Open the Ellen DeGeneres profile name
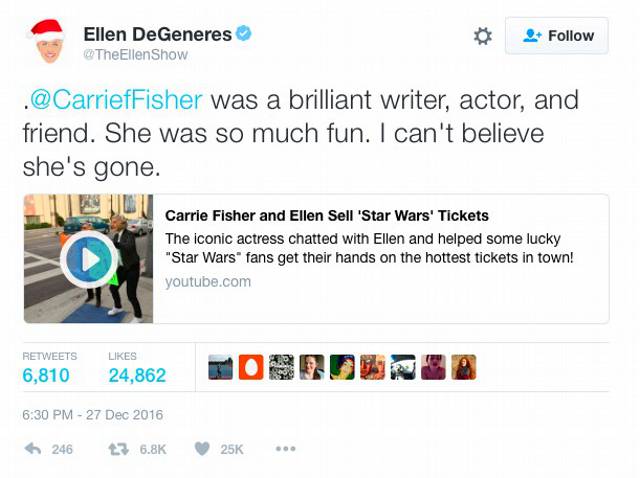640x478 pixels. 158,34
